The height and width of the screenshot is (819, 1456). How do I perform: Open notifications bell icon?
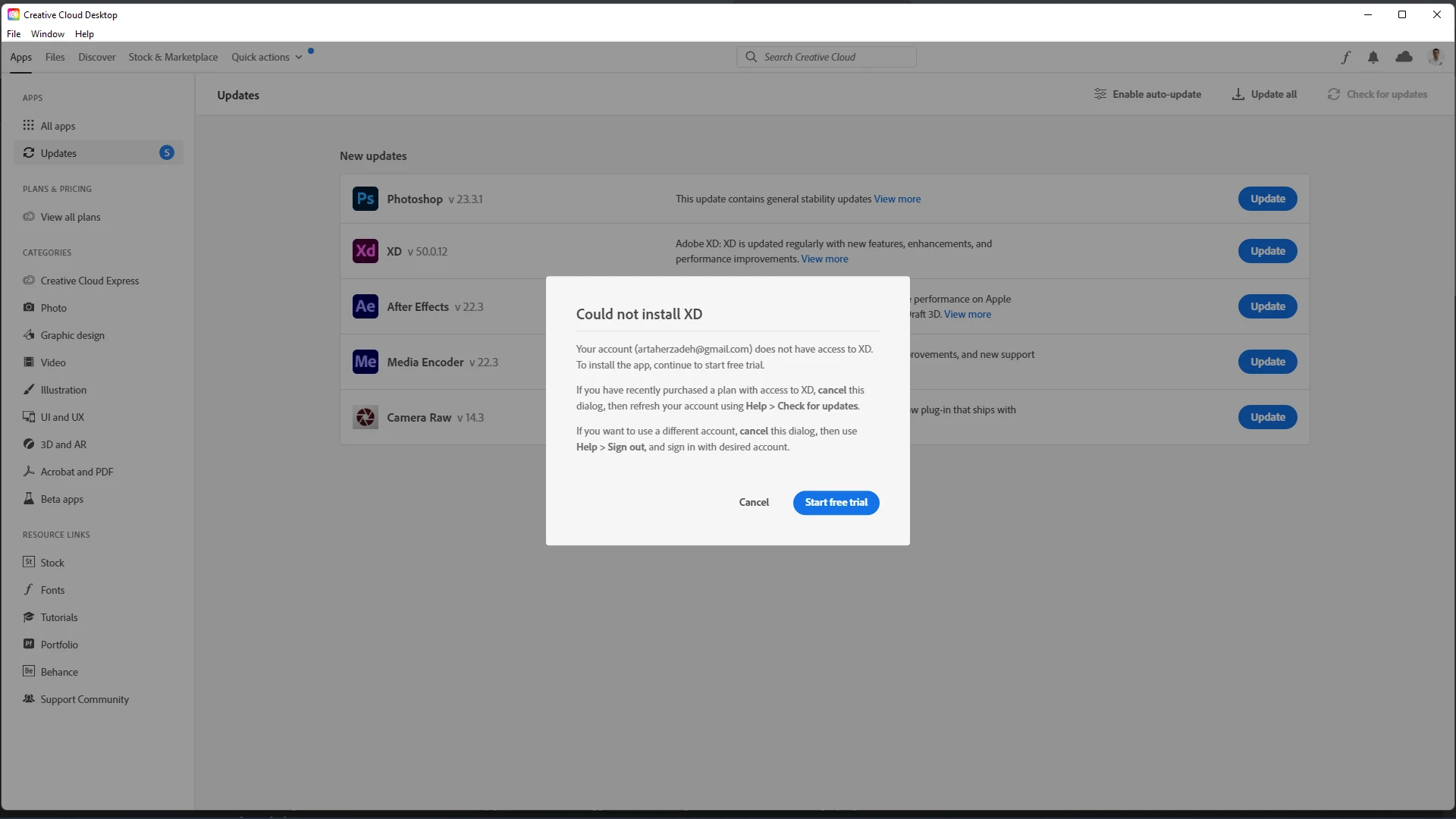[x=1373, y=57]
